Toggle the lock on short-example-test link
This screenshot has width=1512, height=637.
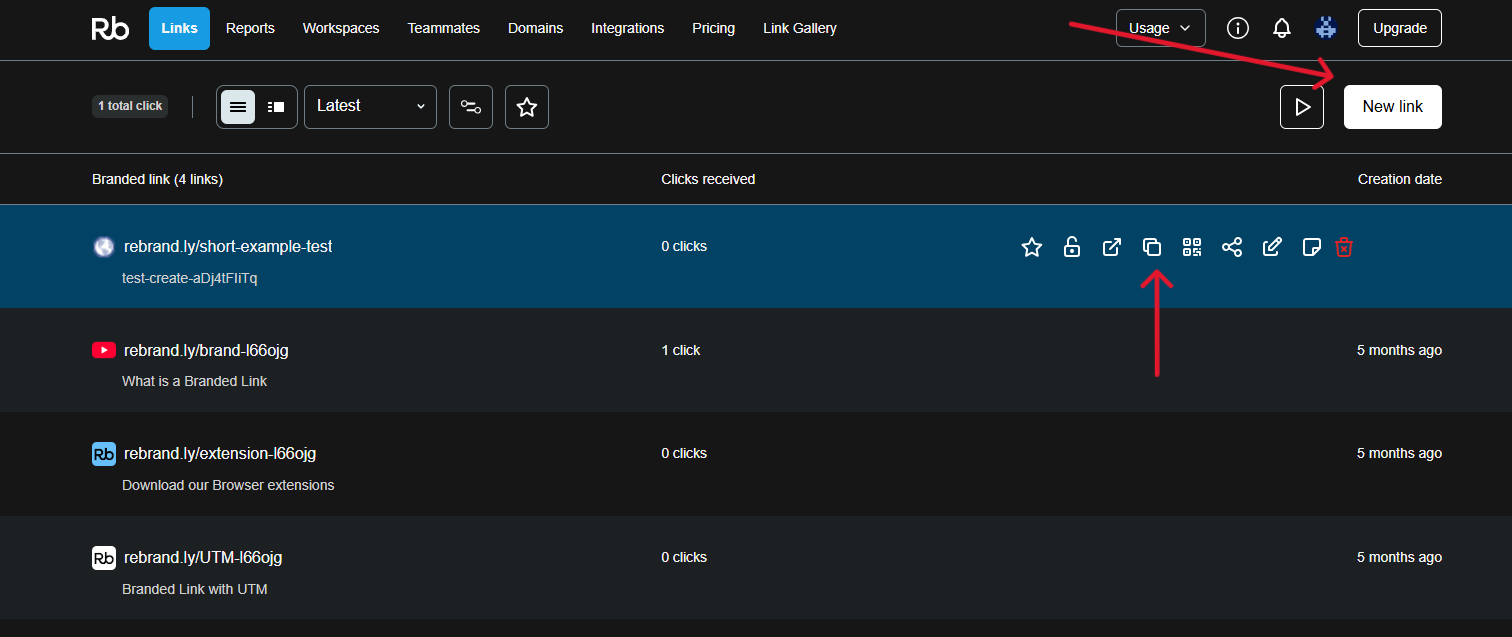(1072, 247)
